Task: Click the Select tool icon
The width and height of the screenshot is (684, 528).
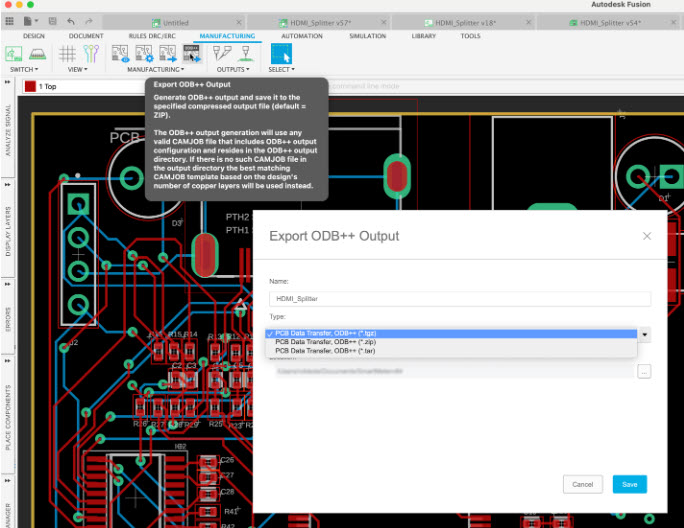Action: click(x=280, y=55)
